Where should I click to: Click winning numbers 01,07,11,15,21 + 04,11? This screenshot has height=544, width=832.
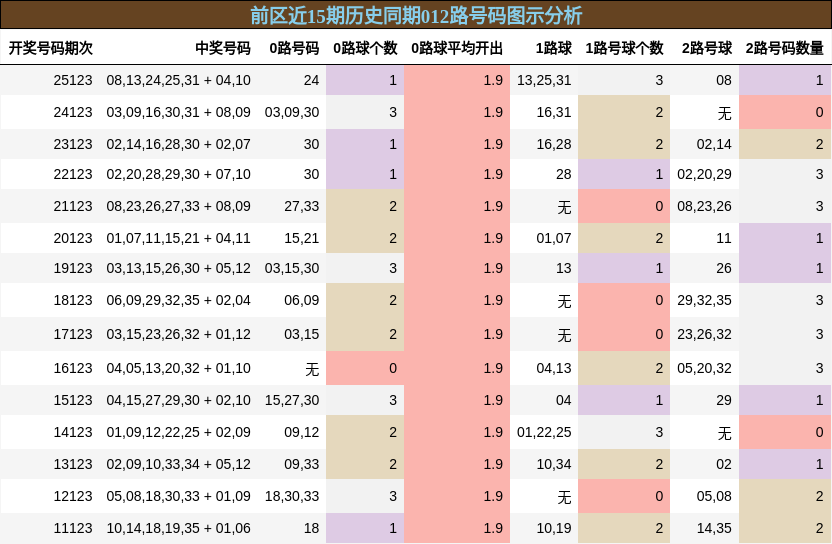178,238
